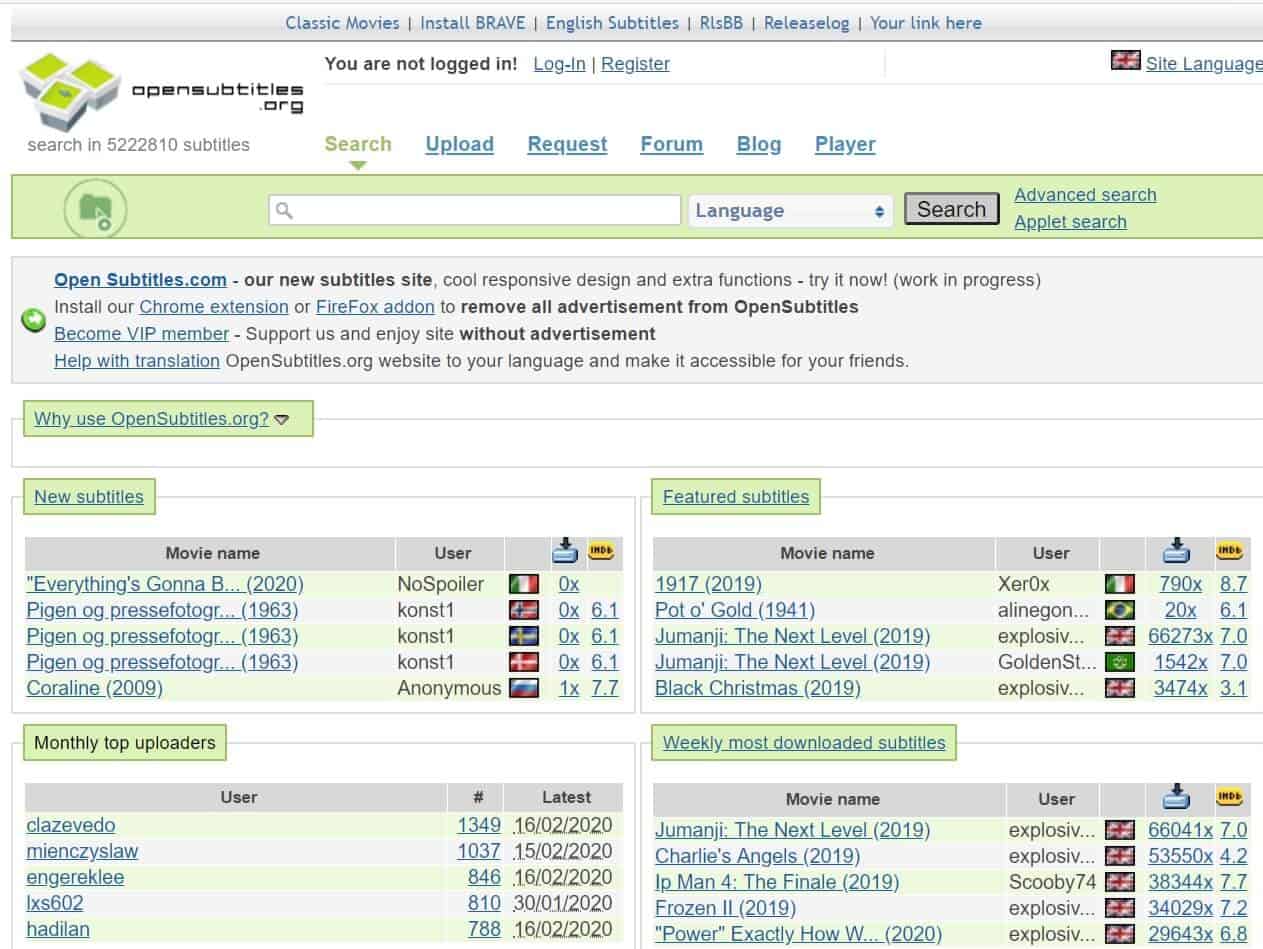
Task: Click the Italian flag in 1917 row
Action: pyautogui.click(x=1119, y=584)
